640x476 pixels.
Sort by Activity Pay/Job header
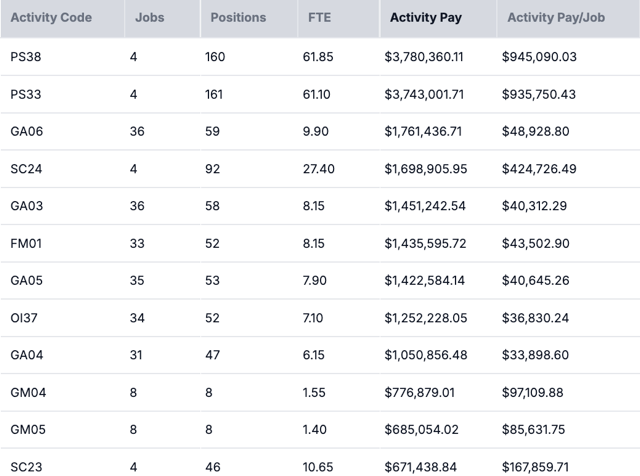tap(554, 18)
